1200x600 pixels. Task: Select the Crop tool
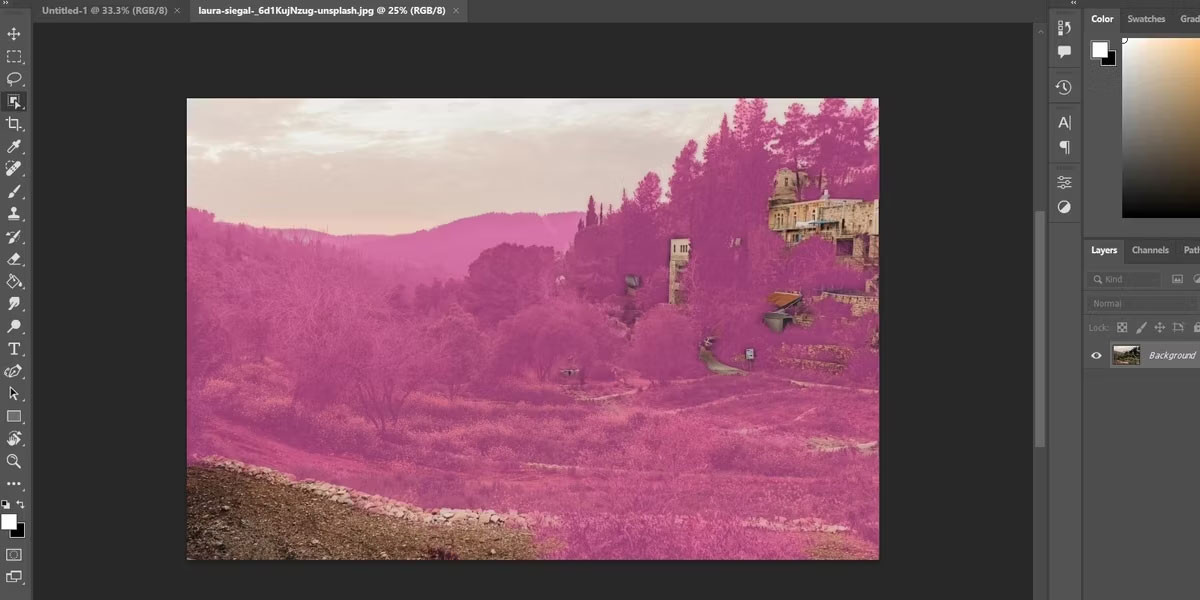click(x=14, y=124)
